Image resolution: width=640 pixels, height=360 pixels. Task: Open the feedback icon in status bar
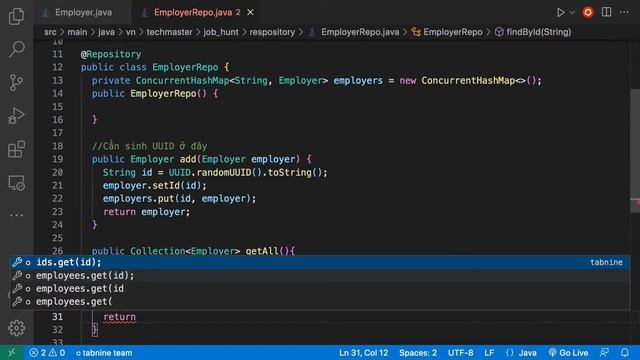tap(604, 353)
